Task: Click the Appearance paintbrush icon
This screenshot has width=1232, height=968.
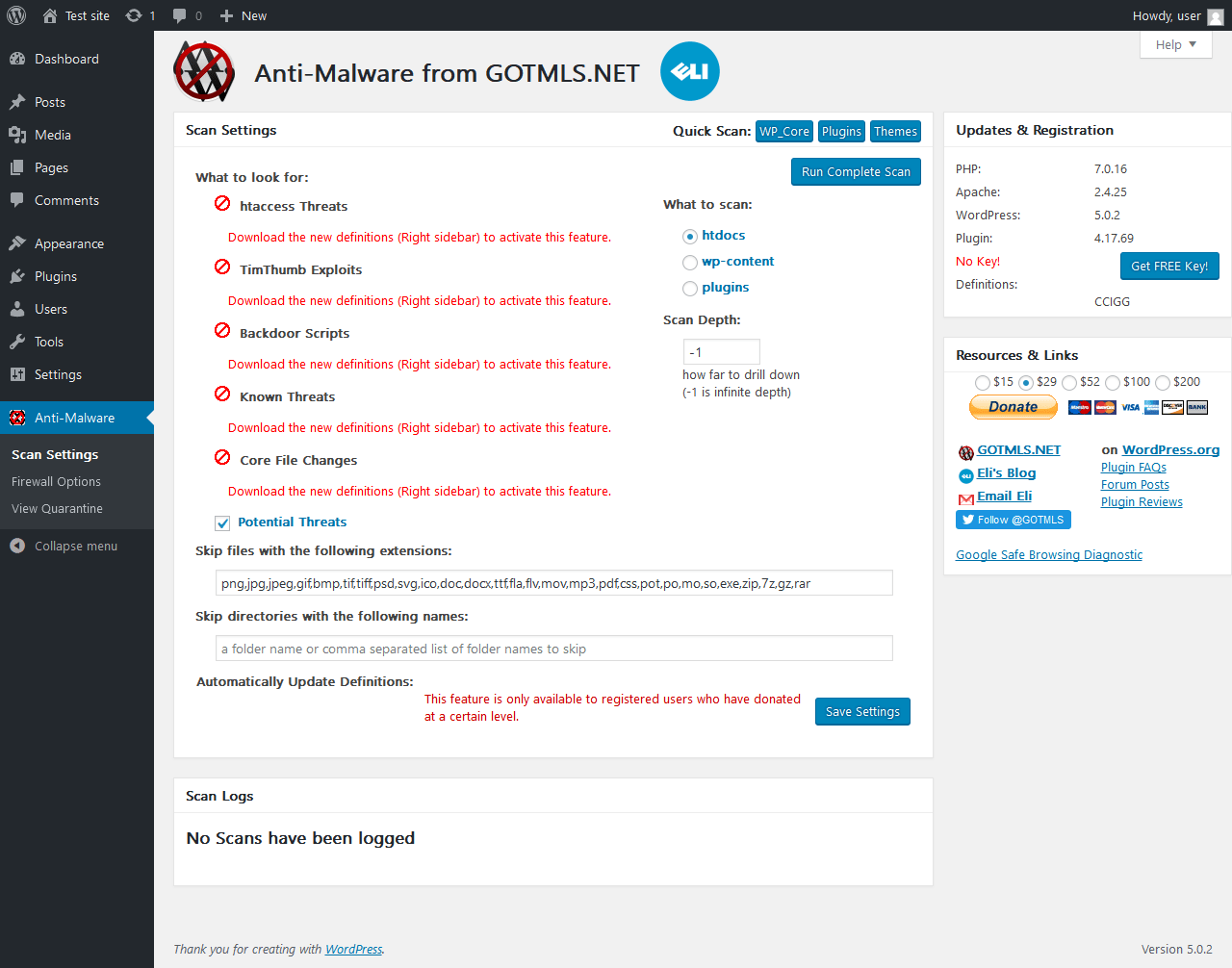Action: click(x=17, y=243)
